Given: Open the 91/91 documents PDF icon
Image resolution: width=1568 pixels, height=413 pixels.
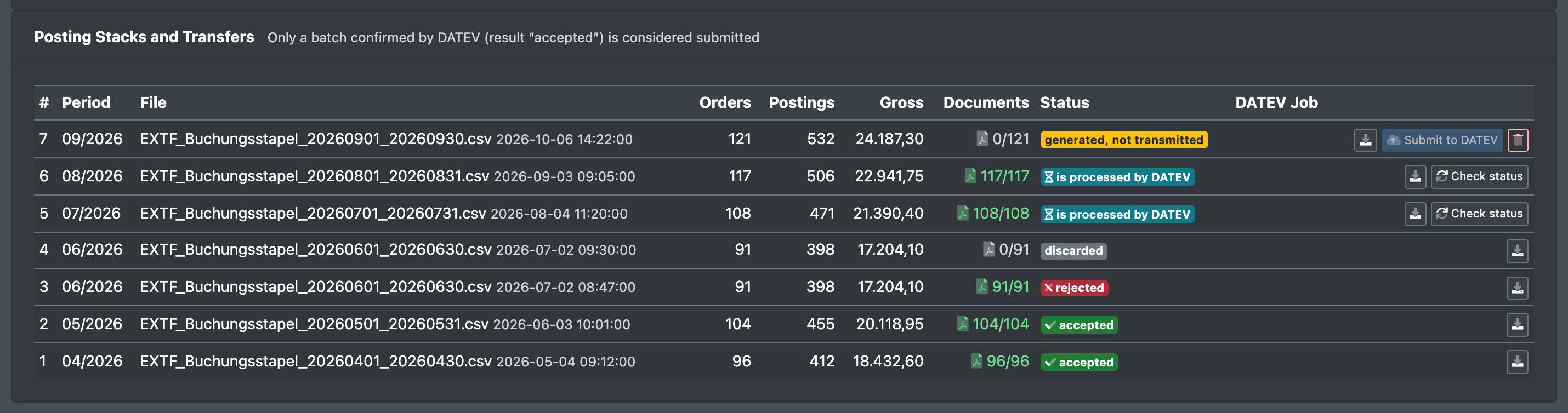Looking at the screenshot, I should click(981, 286).
